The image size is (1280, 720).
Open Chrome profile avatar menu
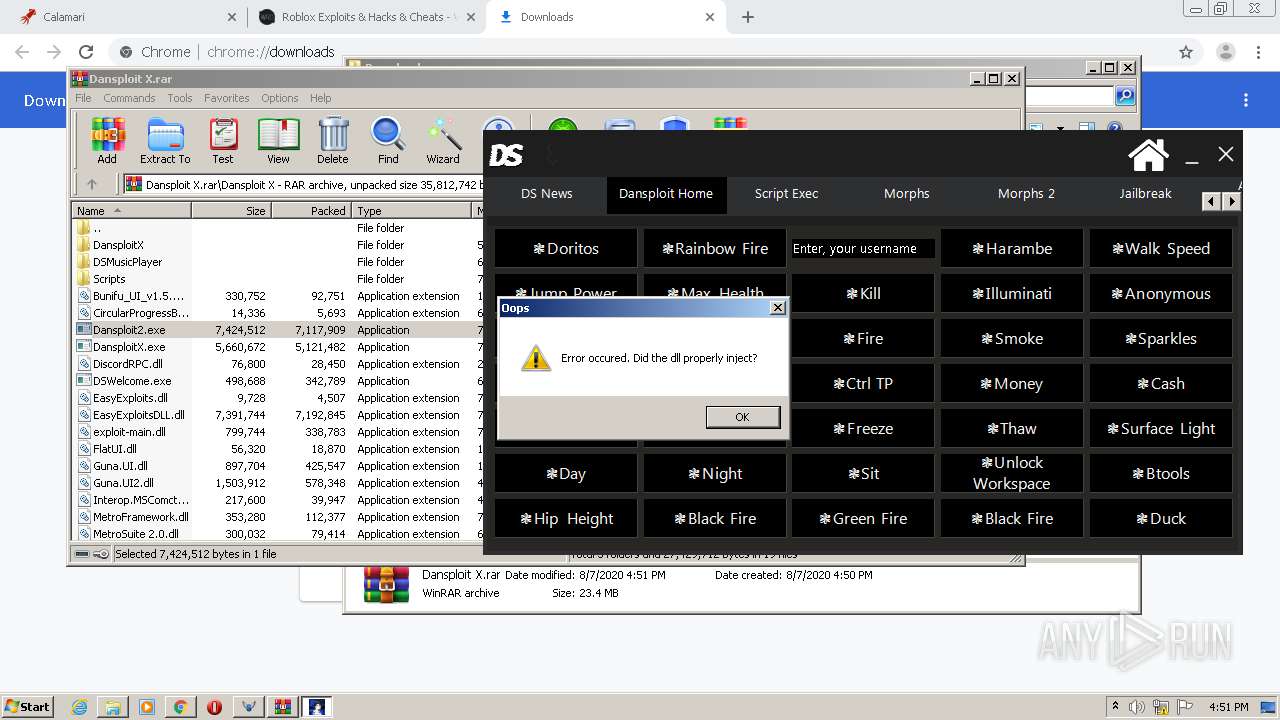tap(1225, 52)
